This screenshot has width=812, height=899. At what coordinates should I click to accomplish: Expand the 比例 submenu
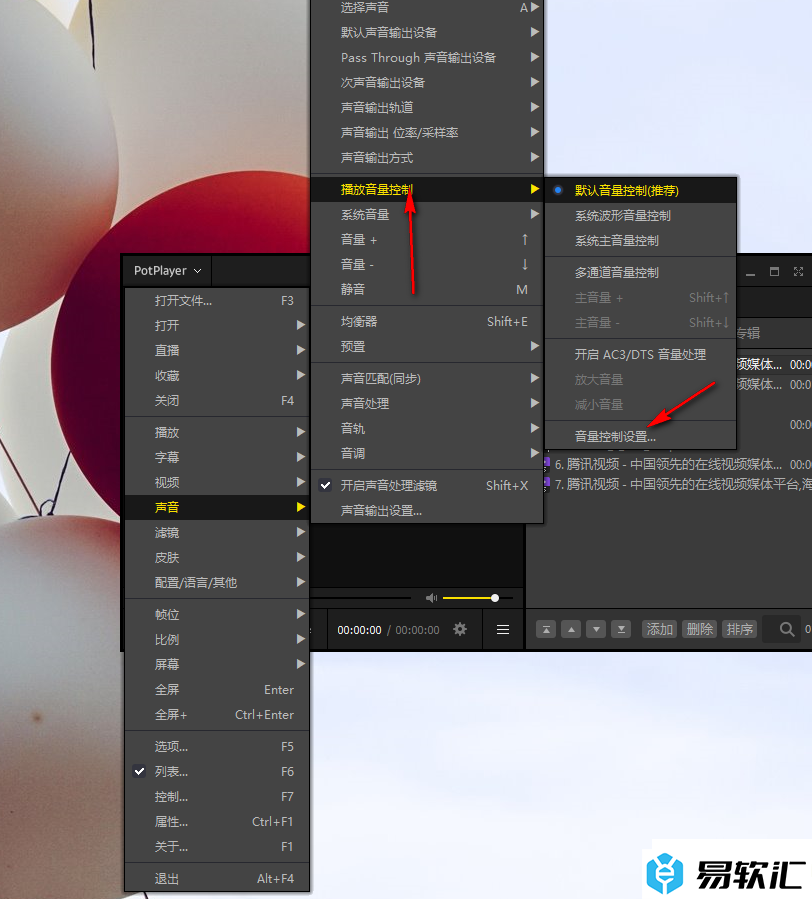[x=217, y=640]
